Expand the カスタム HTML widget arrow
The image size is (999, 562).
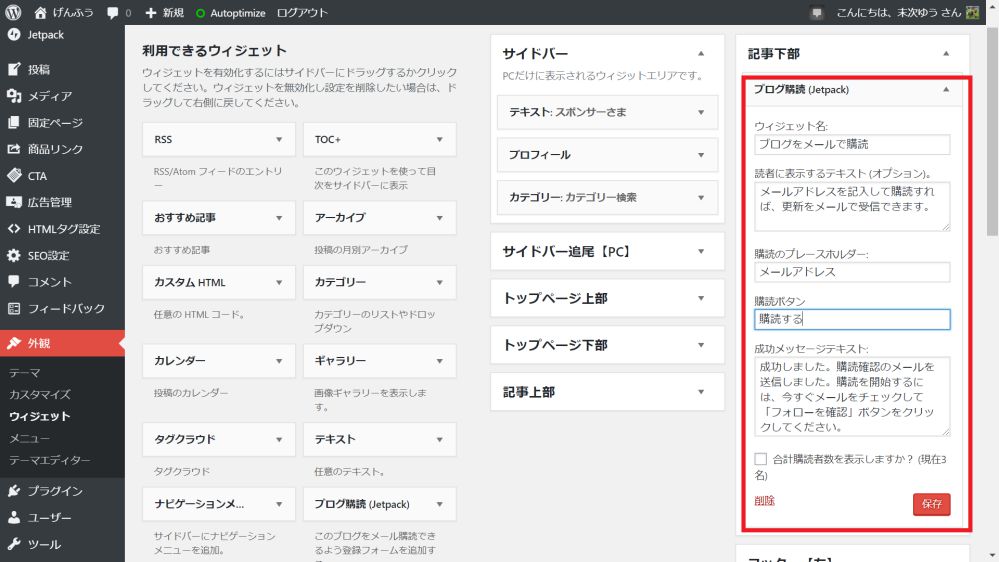(279, 282)
